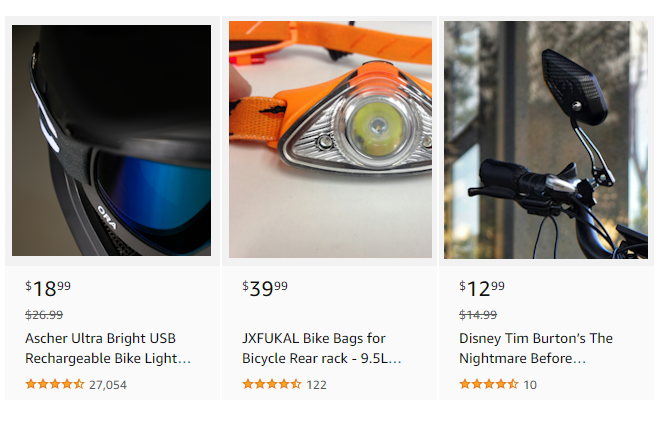This screenshot has width=655, height=436.
Task: View star rating for Disney Nightmare Before item
Action: pos(488,384)
